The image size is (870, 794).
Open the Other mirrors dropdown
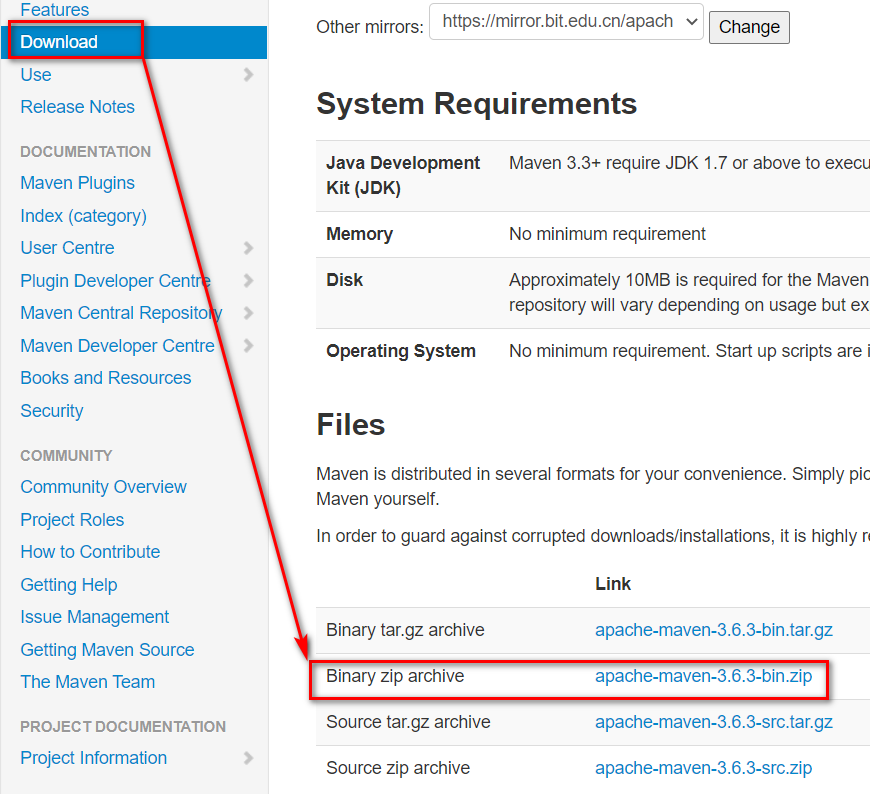point(566,22)
